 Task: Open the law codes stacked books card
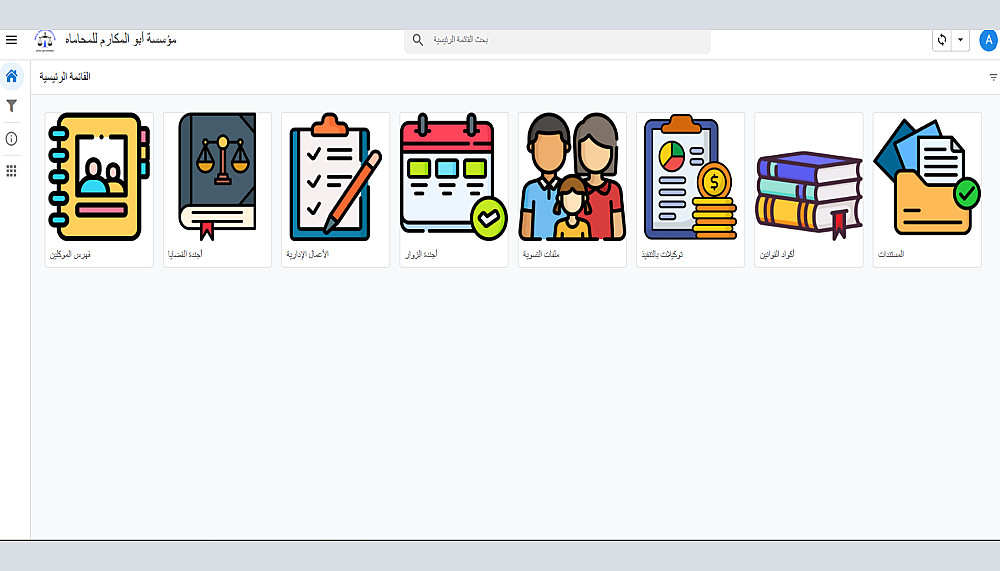[x=809, y=189]
